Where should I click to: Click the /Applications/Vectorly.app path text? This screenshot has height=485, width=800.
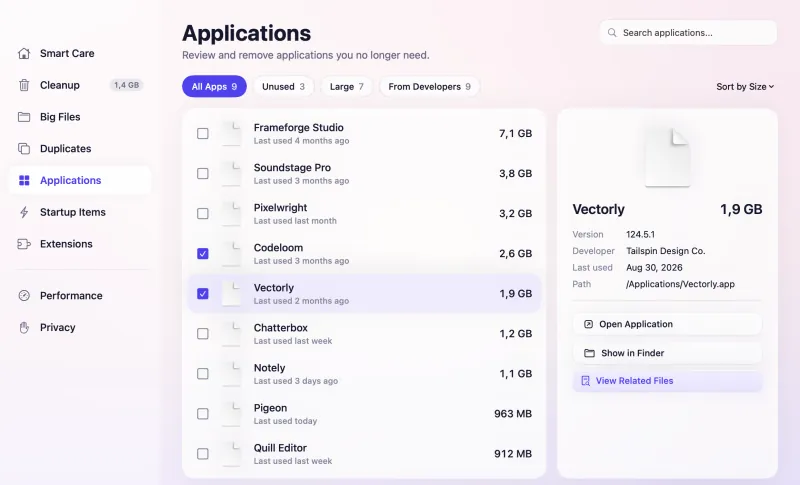coord(680,284)
